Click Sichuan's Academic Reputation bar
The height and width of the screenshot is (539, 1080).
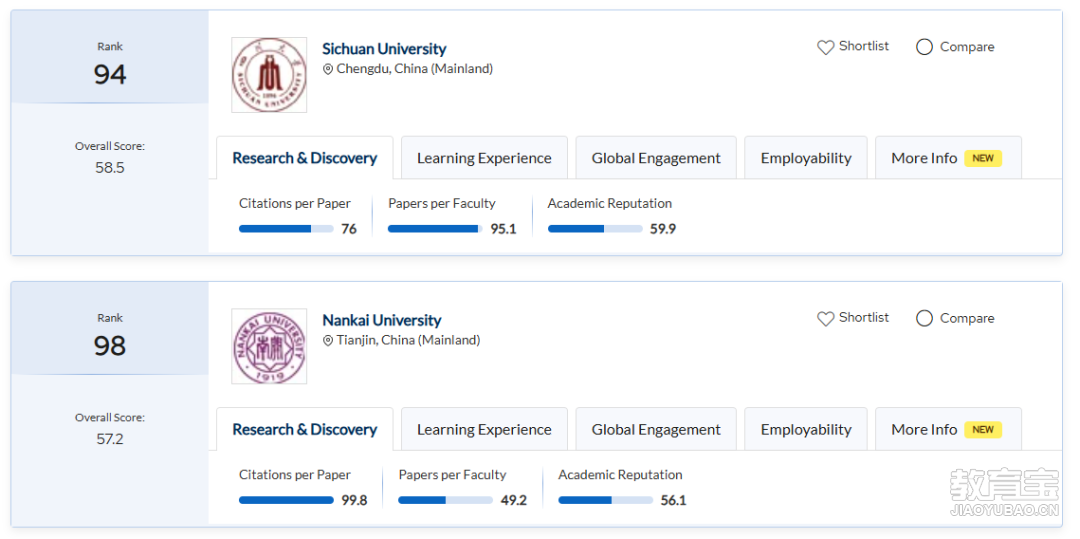(595, 229)
